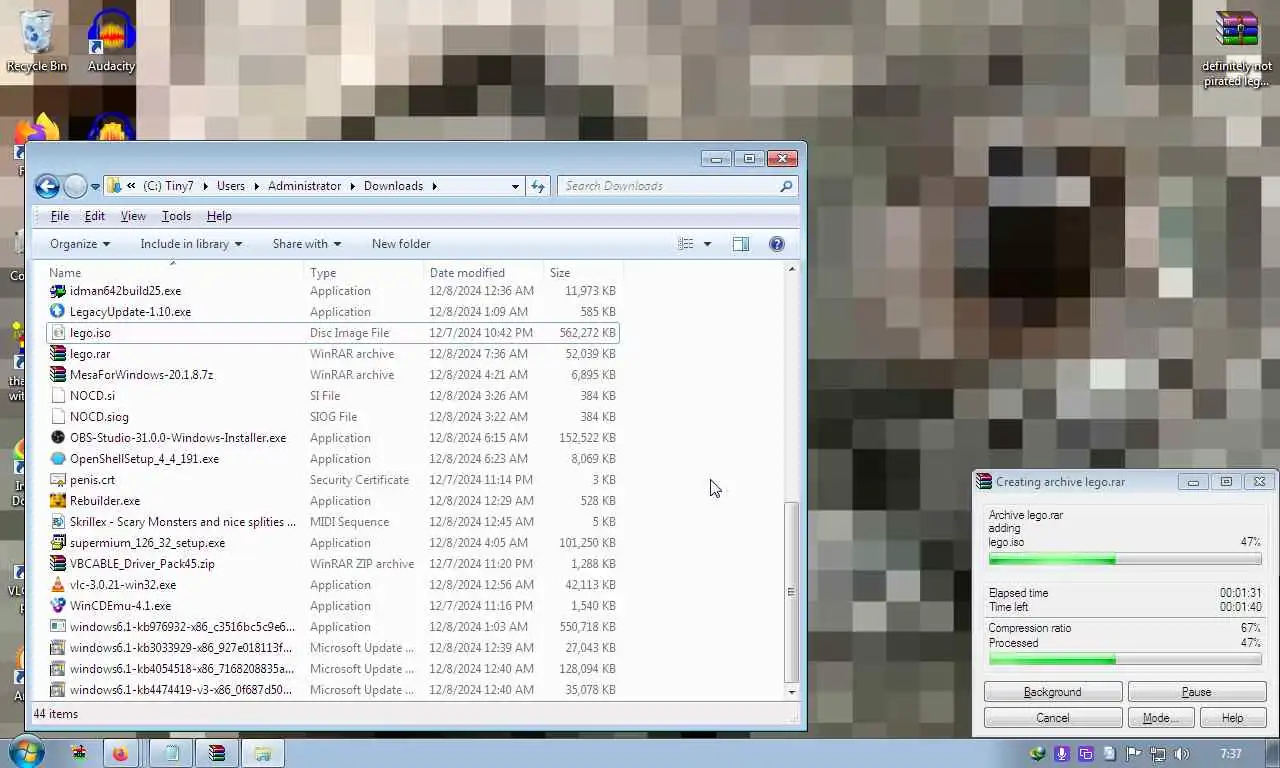The width and height of the screenshot is (1280, 768).
Task: Click the vlc-3.0.21-win32.exe cone icon
Action: coord(58,585)
